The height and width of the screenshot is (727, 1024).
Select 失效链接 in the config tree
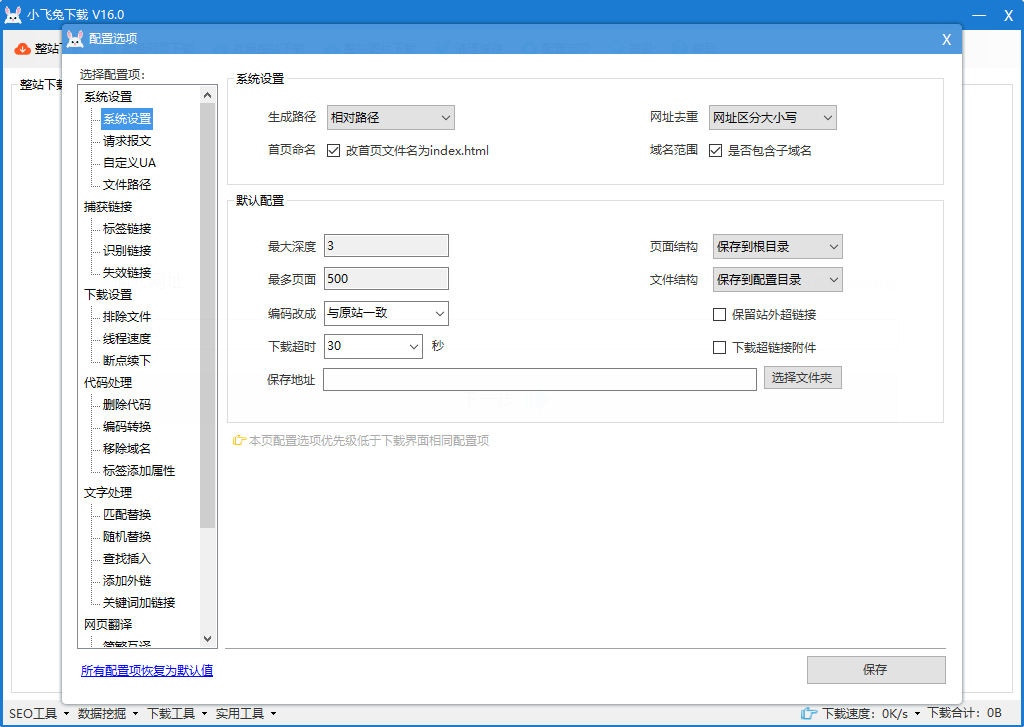coord(127,273)
